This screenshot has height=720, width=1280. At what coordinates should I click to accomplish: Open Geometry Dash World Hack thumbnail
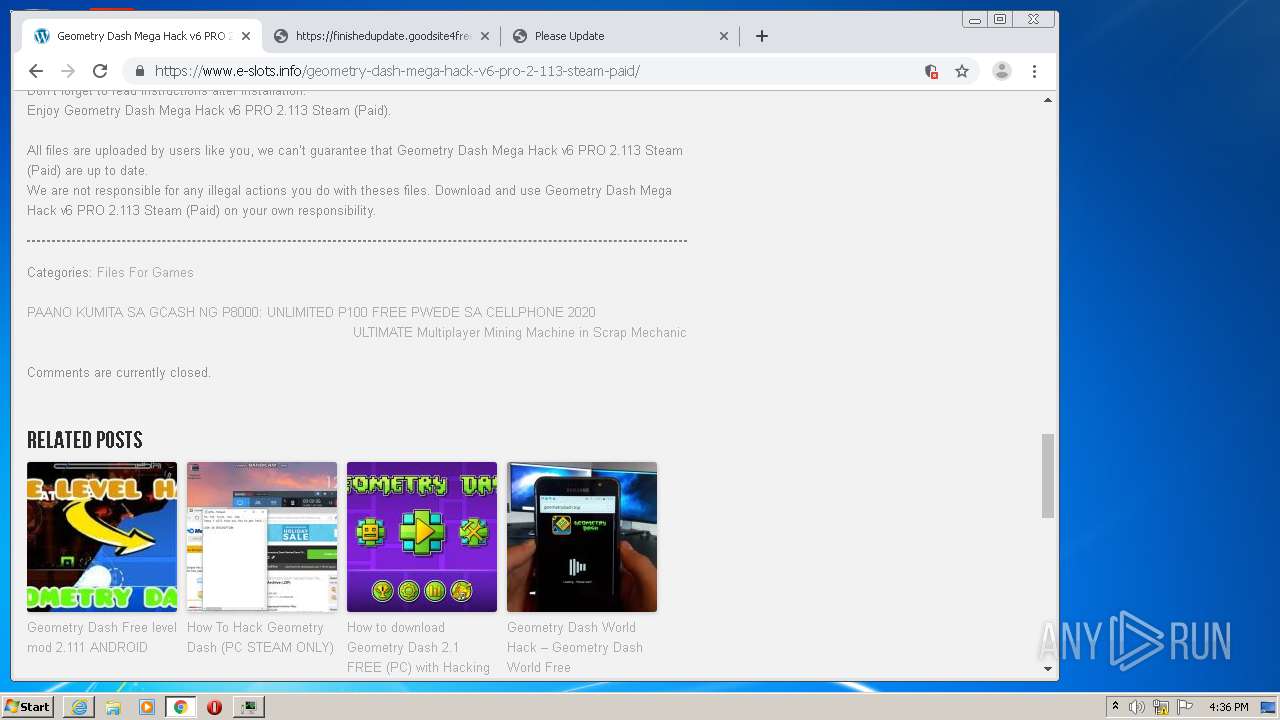pyautogui.click(x=582, y=537)
